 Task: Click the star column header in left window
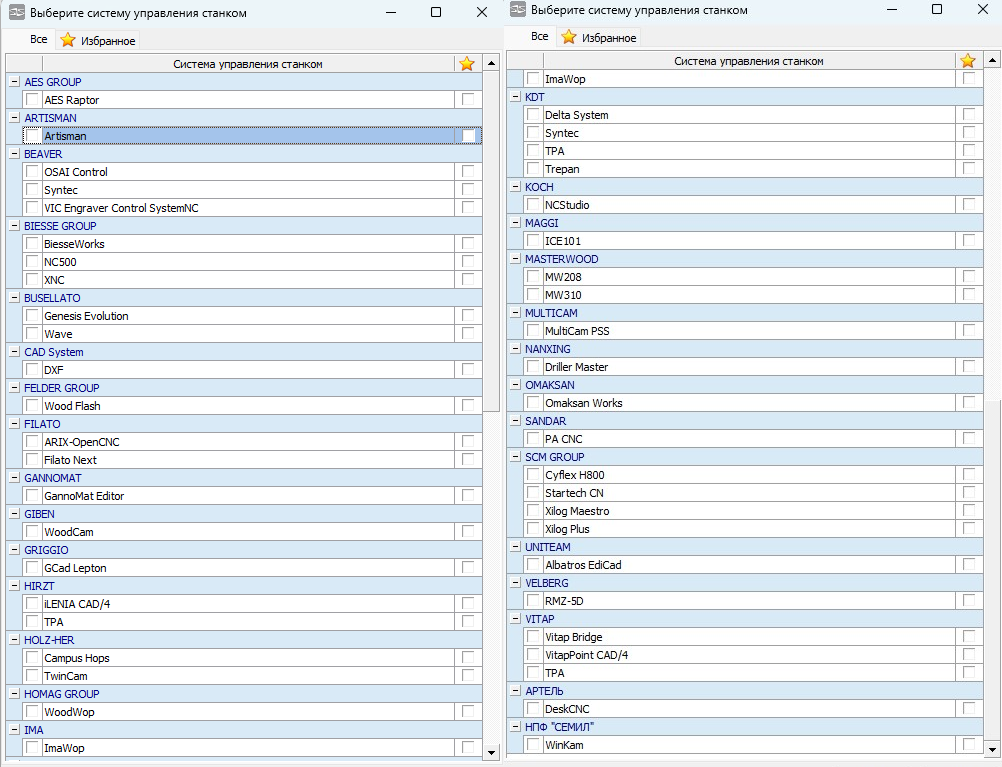[x=467, y=64]
